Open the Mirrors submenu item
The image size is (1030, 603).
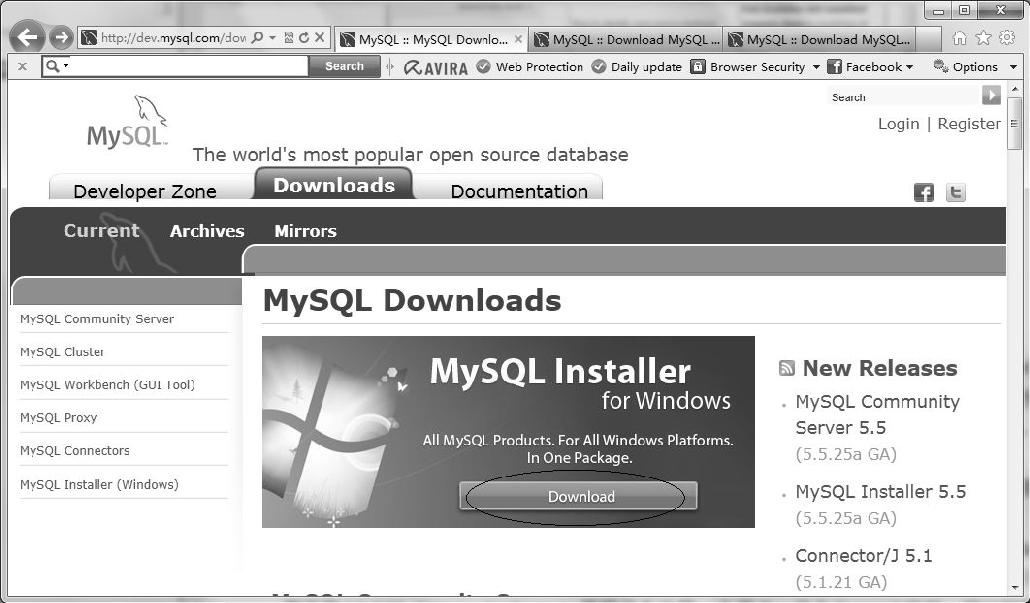305,231
